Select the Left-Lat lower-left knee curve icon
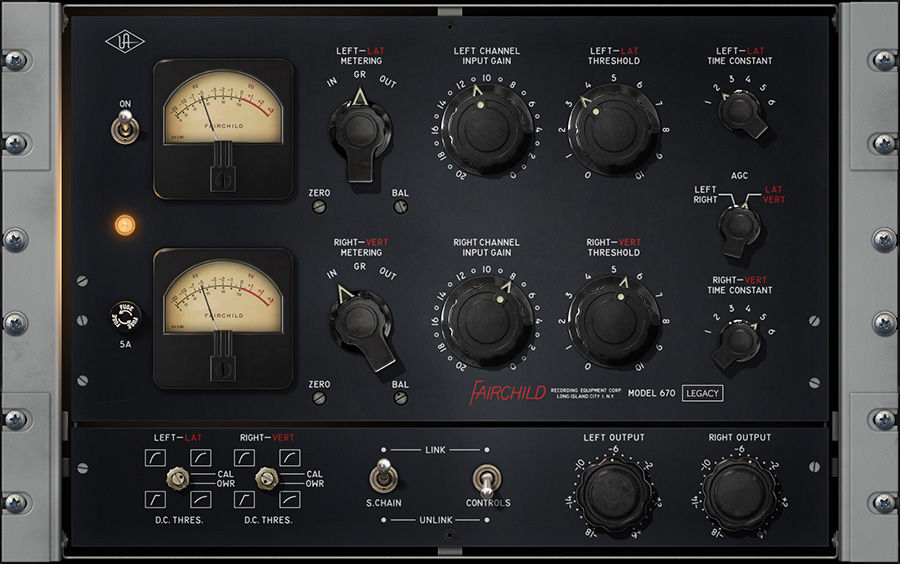The width and height of the screenshot is (900, 564). coord(155,500)
